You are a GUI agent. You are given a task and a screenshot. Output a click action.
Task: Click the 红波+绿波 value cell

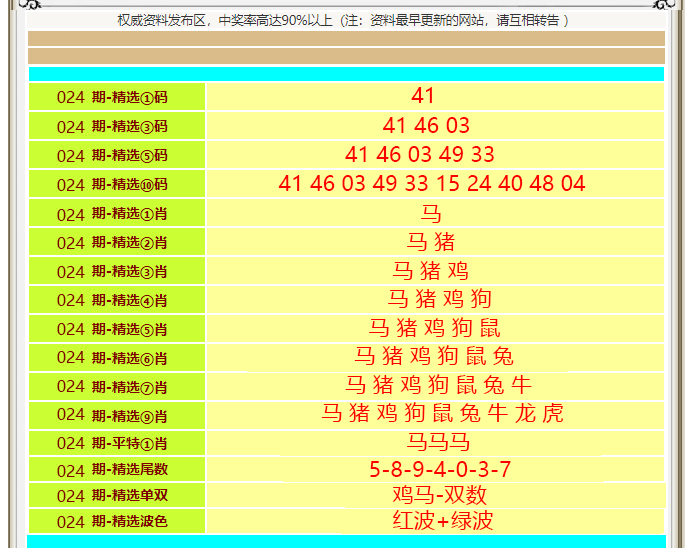point(442,521)
